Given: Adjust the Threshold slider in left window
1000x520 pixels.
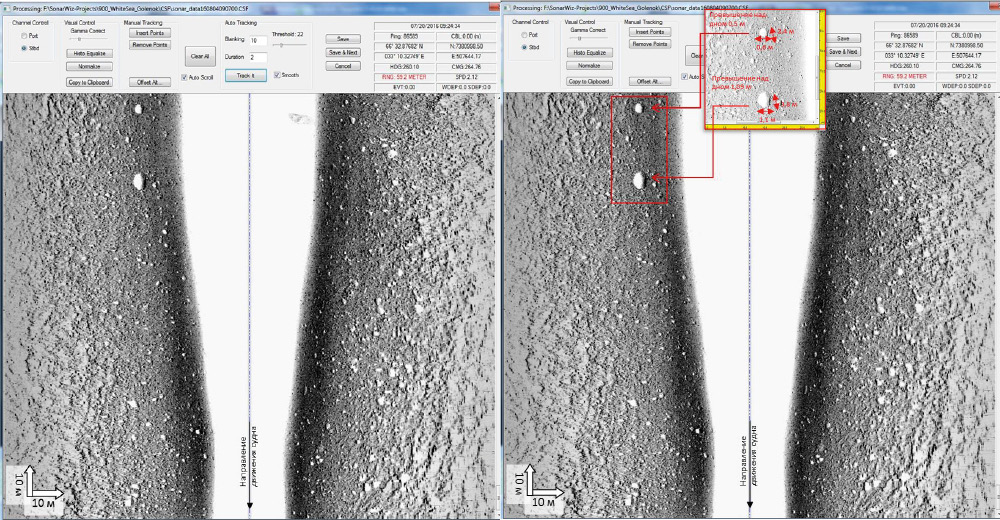Looking at the screenshot, I should 290,45.
